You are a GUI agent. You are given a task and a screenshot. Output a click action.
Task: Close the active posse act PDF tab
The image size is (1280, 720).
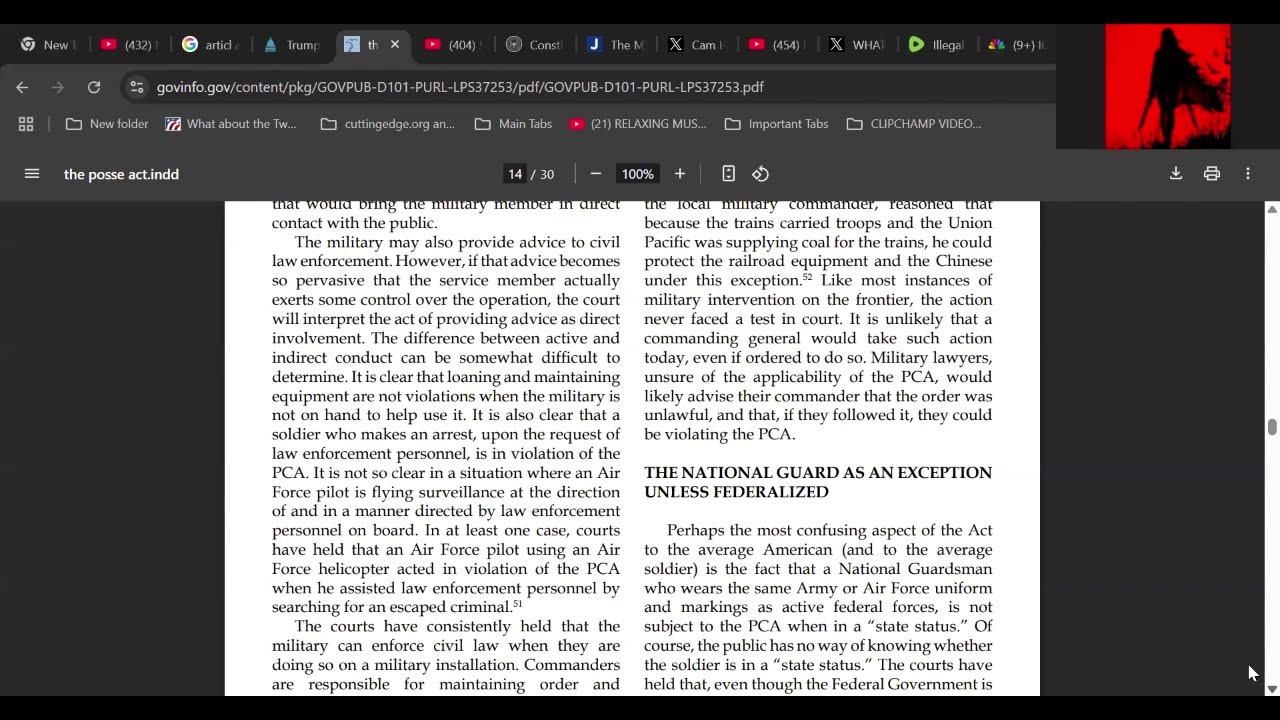click(x=395, y=44)
